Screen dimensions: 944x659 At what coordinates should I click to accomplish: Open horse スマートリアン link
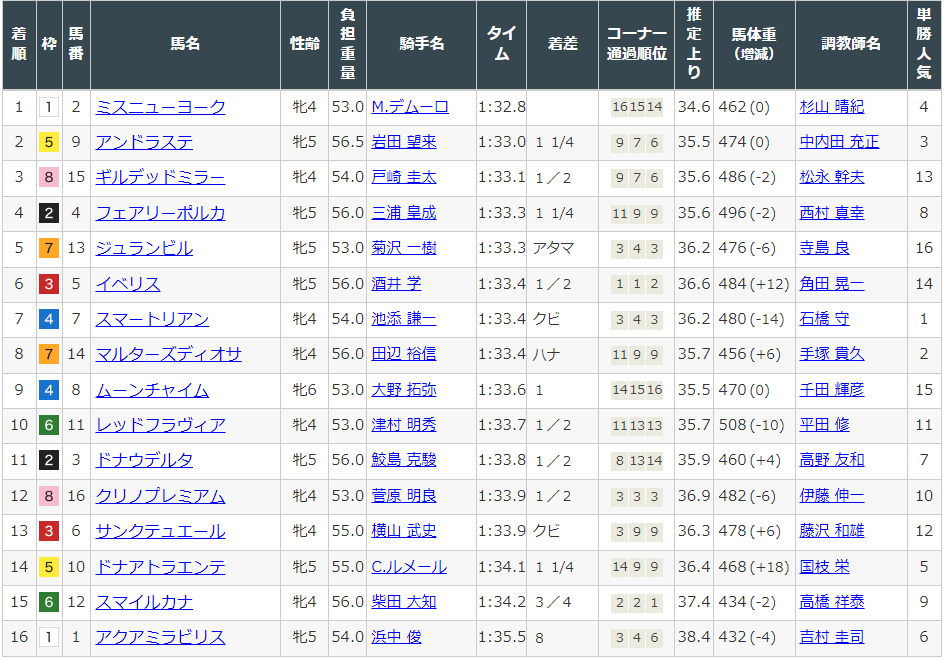coord(152,319)
